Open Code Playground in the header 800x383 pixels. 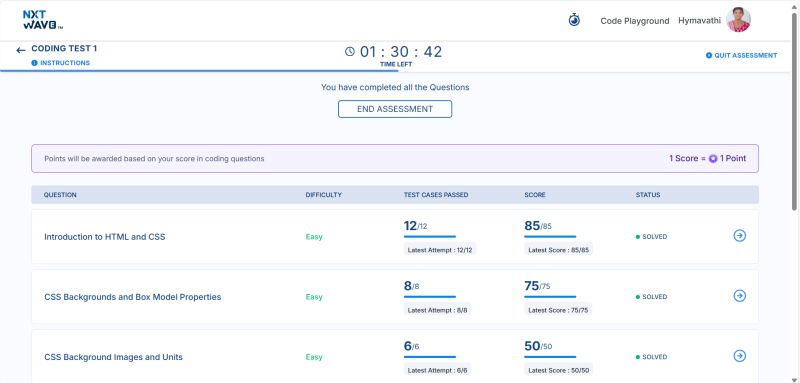click(635, 21)
